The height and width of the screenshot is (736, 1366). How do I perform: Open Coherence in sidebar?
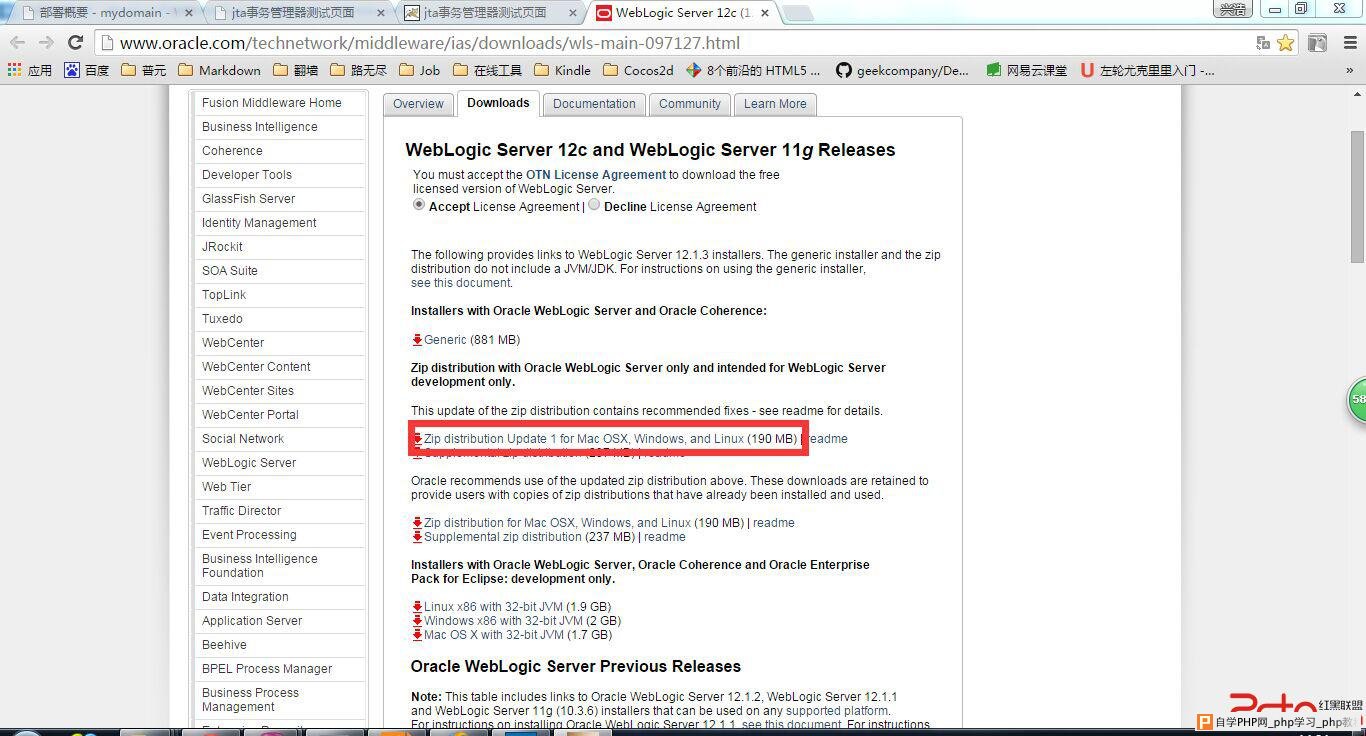click(232, 151)
